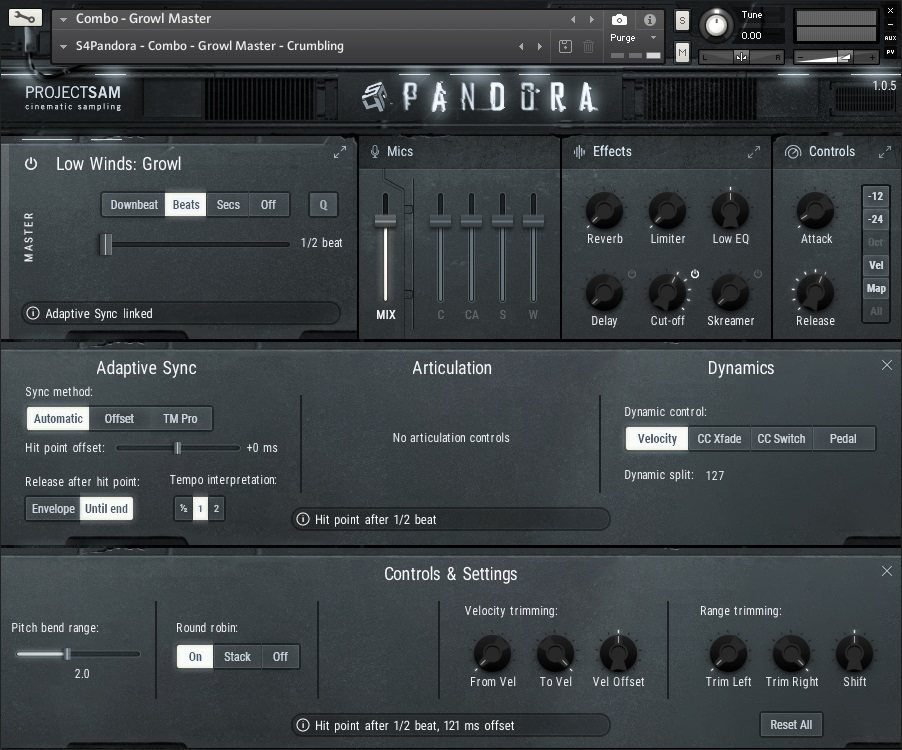This screenshot has width=902, height=750.
Task: Click the wrench edit icon
Action: [x=25, y=18]
